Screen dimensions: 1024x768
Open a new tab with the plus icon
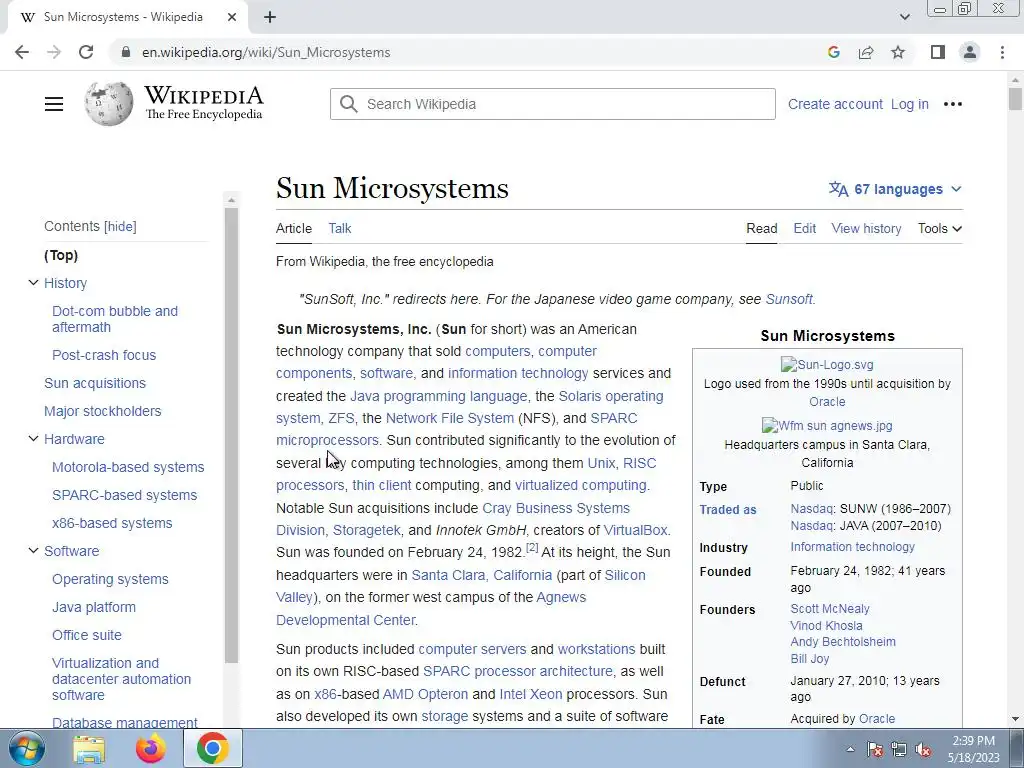coord(270,17)
